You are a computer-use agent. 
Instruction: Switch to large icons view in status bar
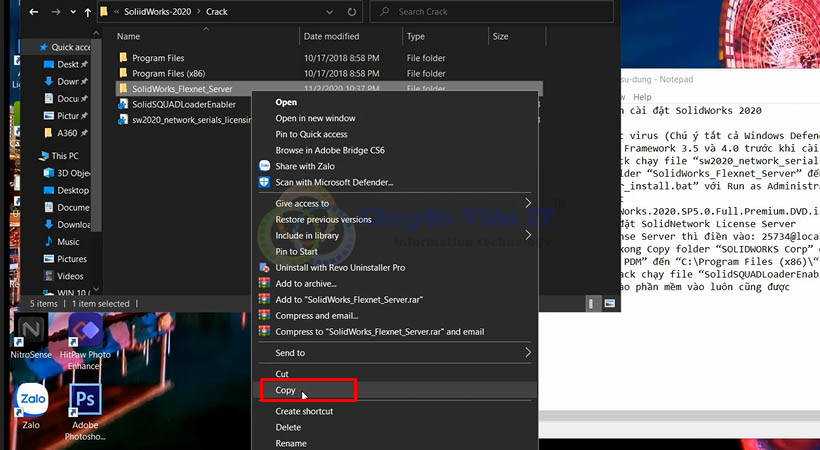coord(608,303)
